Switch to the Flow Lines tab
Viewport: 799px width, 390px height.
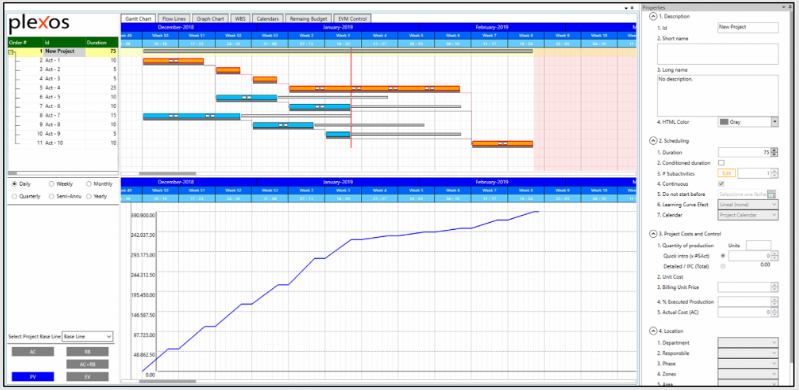[x=174, y=18]
